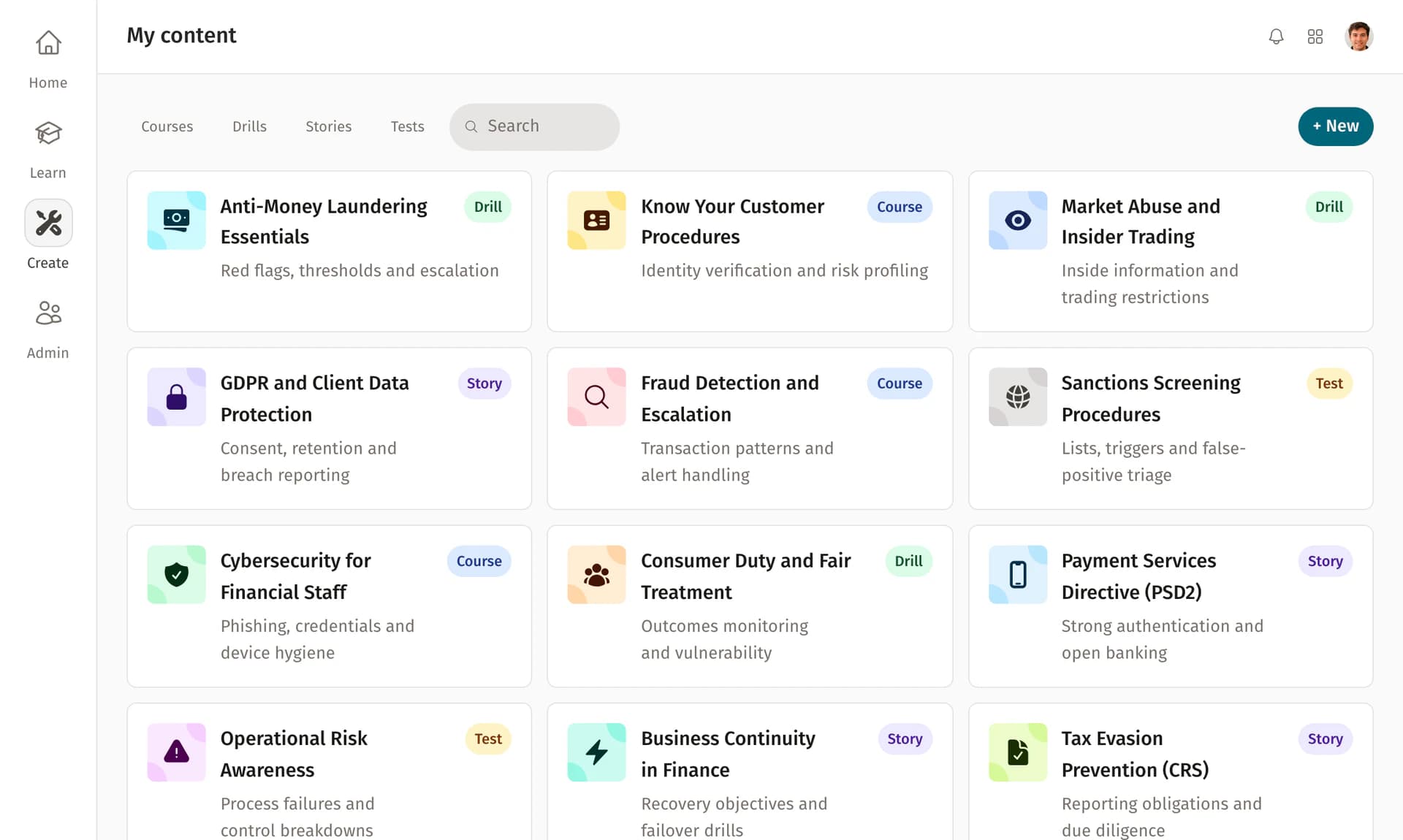The height and width of the screenshot is (840, 1403).
Task: Click the Business Continuity lightning icon
Action: pos(596,752)
